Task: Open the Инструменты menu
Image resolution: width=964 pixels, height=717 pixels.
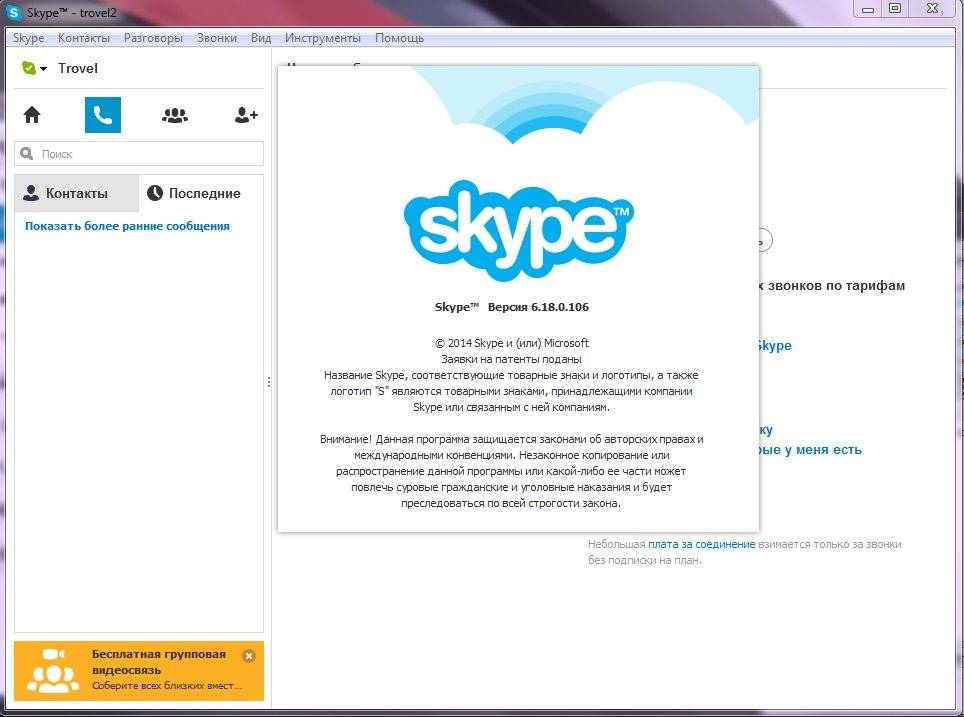Action: tap(322, 38)
